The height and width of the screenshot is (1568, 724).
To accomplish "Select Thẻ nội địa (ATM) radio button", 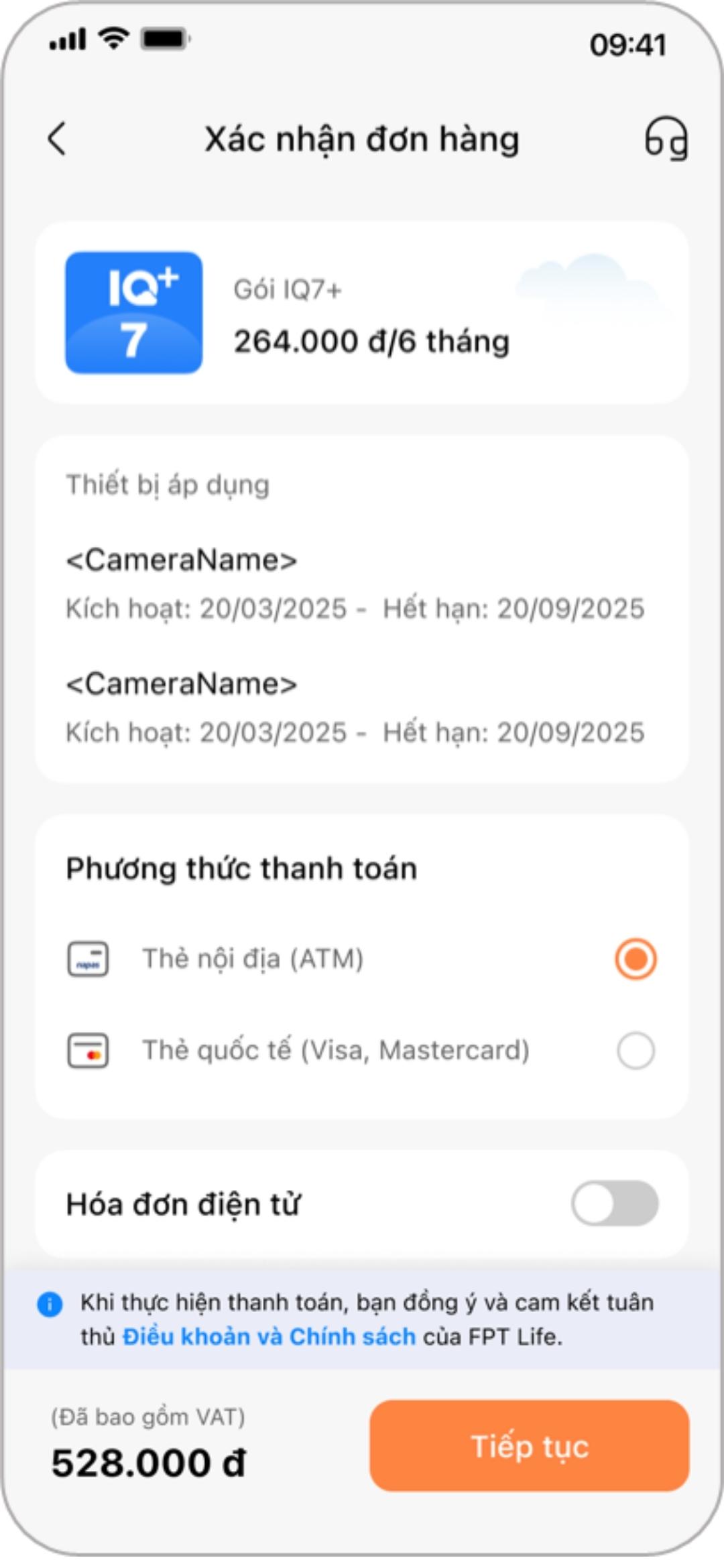I will point(636,959).
